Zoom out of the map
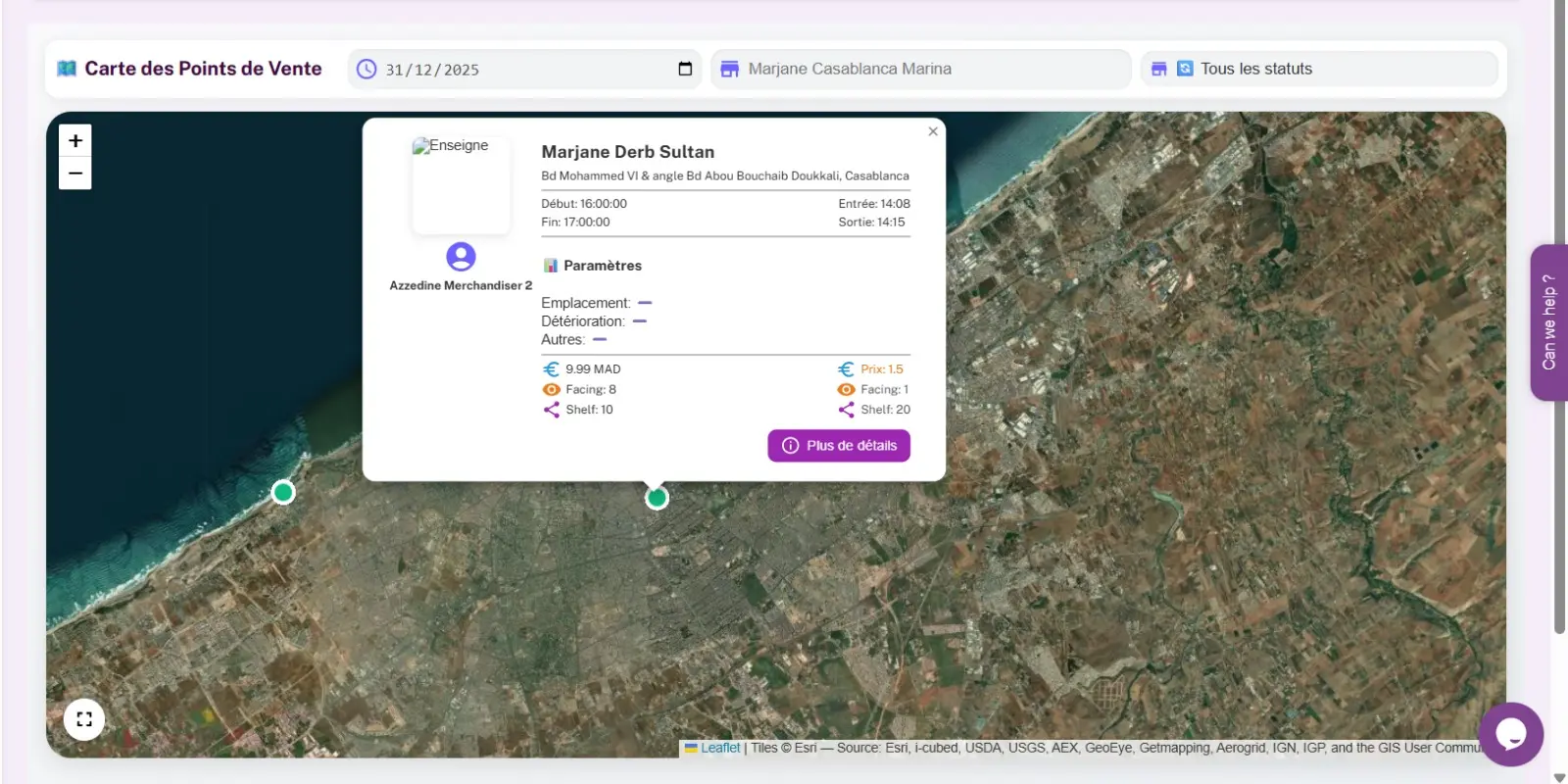 tap(75, 173)
